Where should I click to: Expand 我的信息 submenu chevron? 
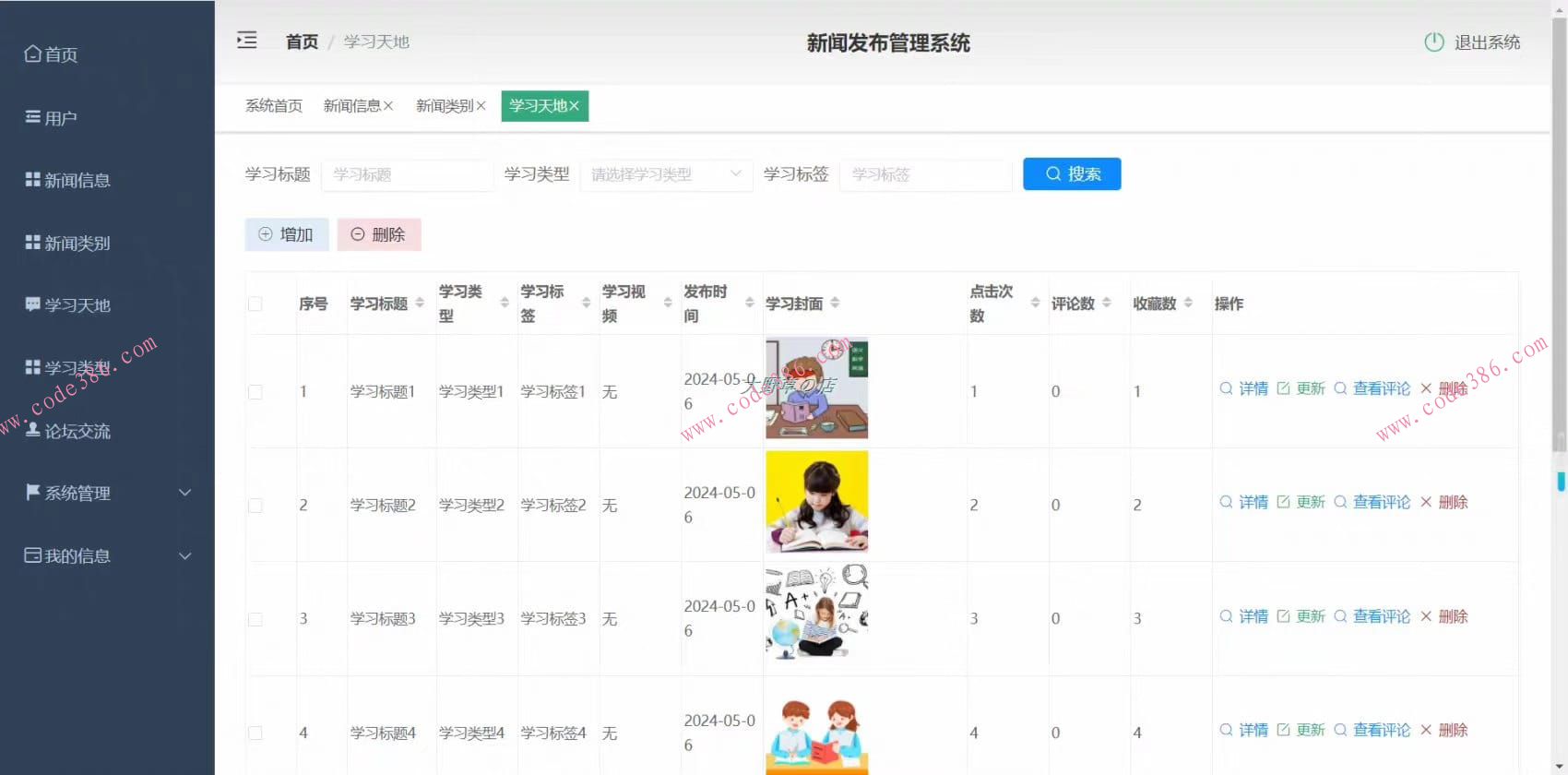[184, 555]
